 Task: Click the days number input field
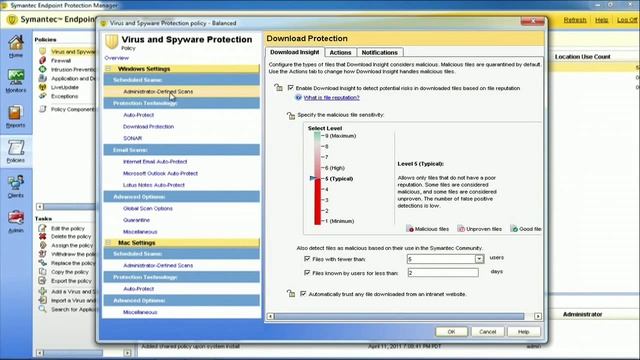(x=443, y=272)
